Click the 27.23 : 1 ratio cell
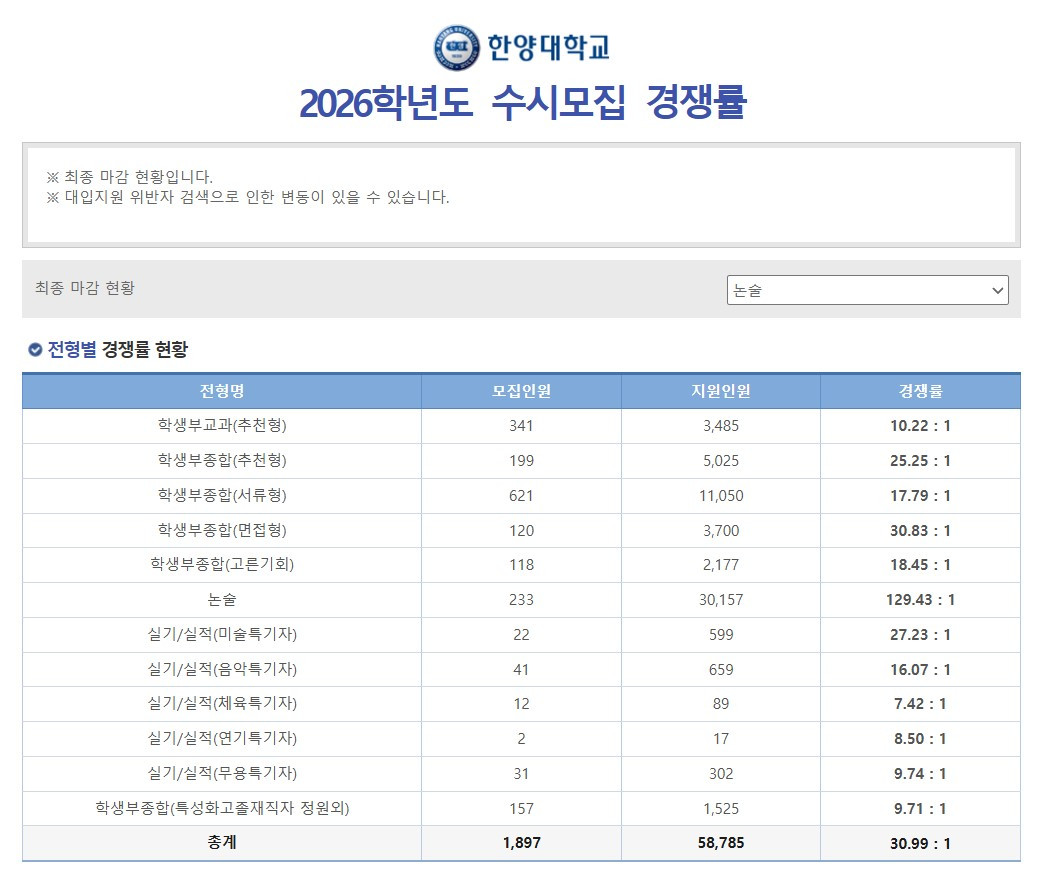 pos(921,636)
